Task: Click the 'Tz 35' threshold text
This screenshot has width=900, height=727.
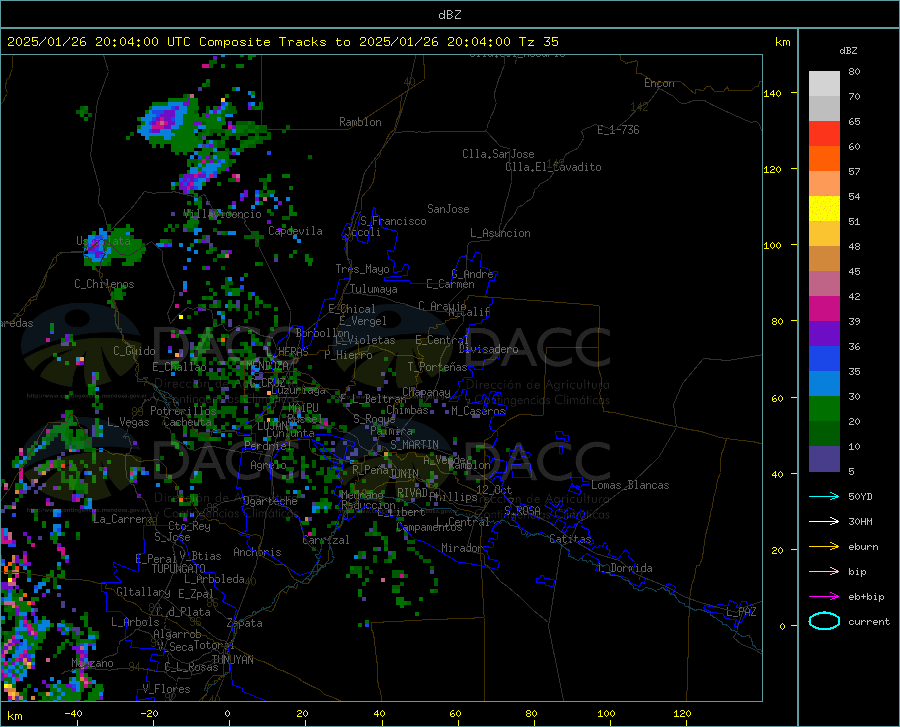Action: click(538, 42)
